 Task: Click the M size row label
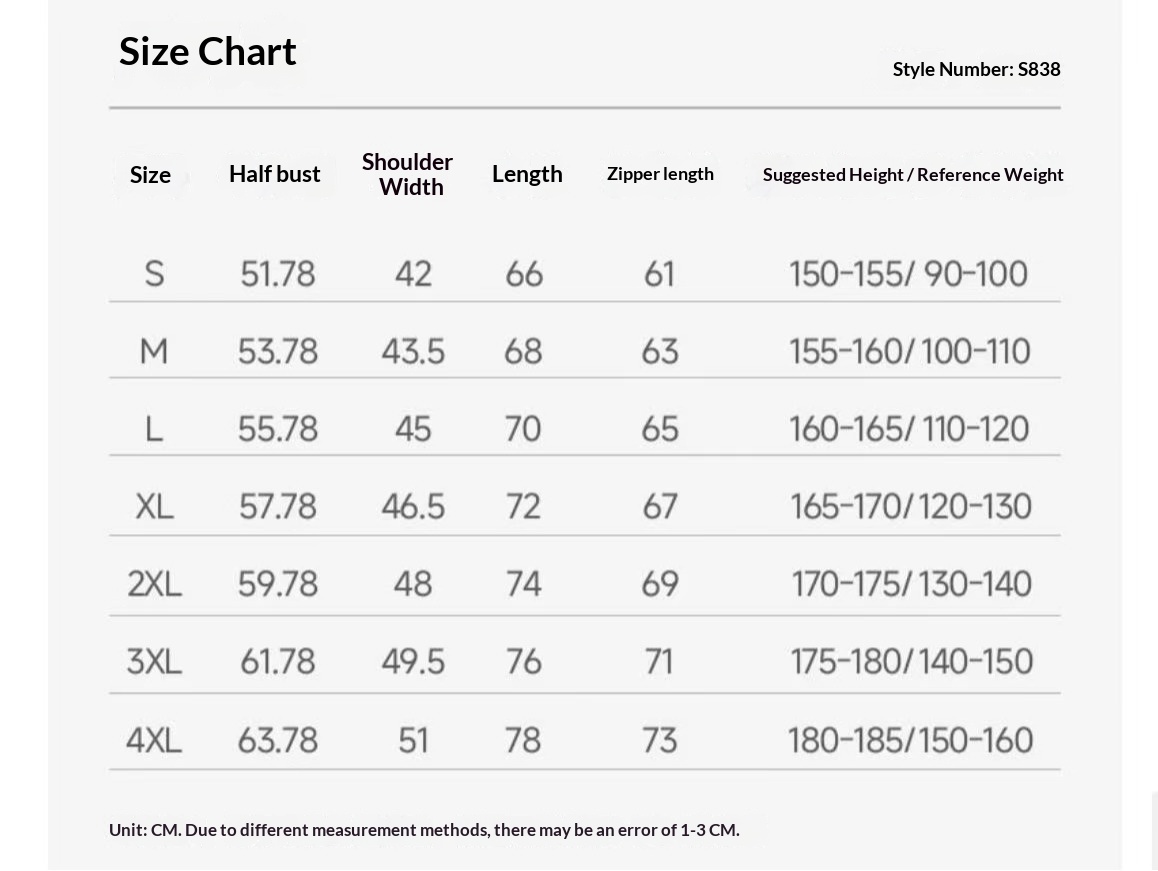(154, 351)
